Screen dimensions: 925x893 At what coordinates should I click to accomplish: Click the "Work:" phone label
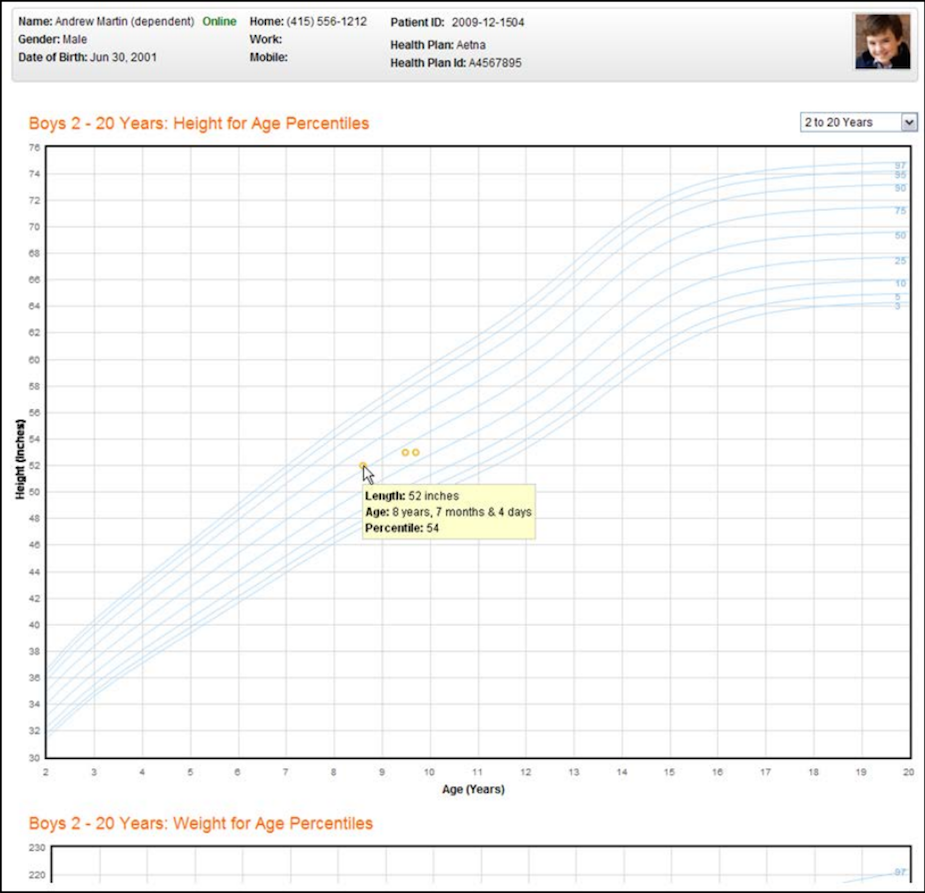point(265,40)
